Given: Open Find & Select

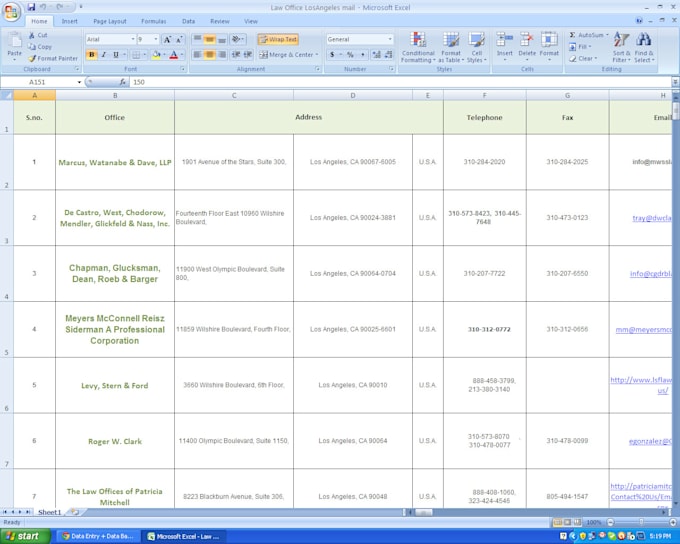Looking at the screenshot, I should click(644, 47).
